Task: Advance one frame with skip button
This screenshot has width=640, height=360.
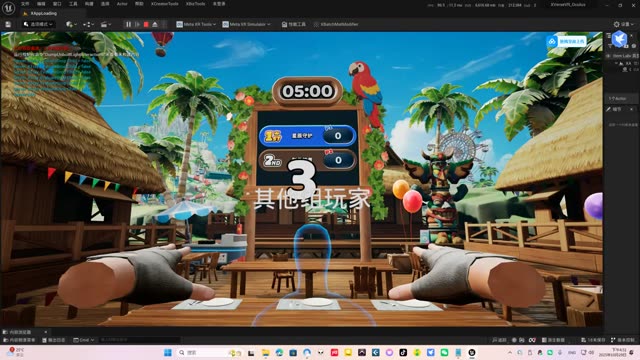Action: pyautogui.click(x=138, y=24)
